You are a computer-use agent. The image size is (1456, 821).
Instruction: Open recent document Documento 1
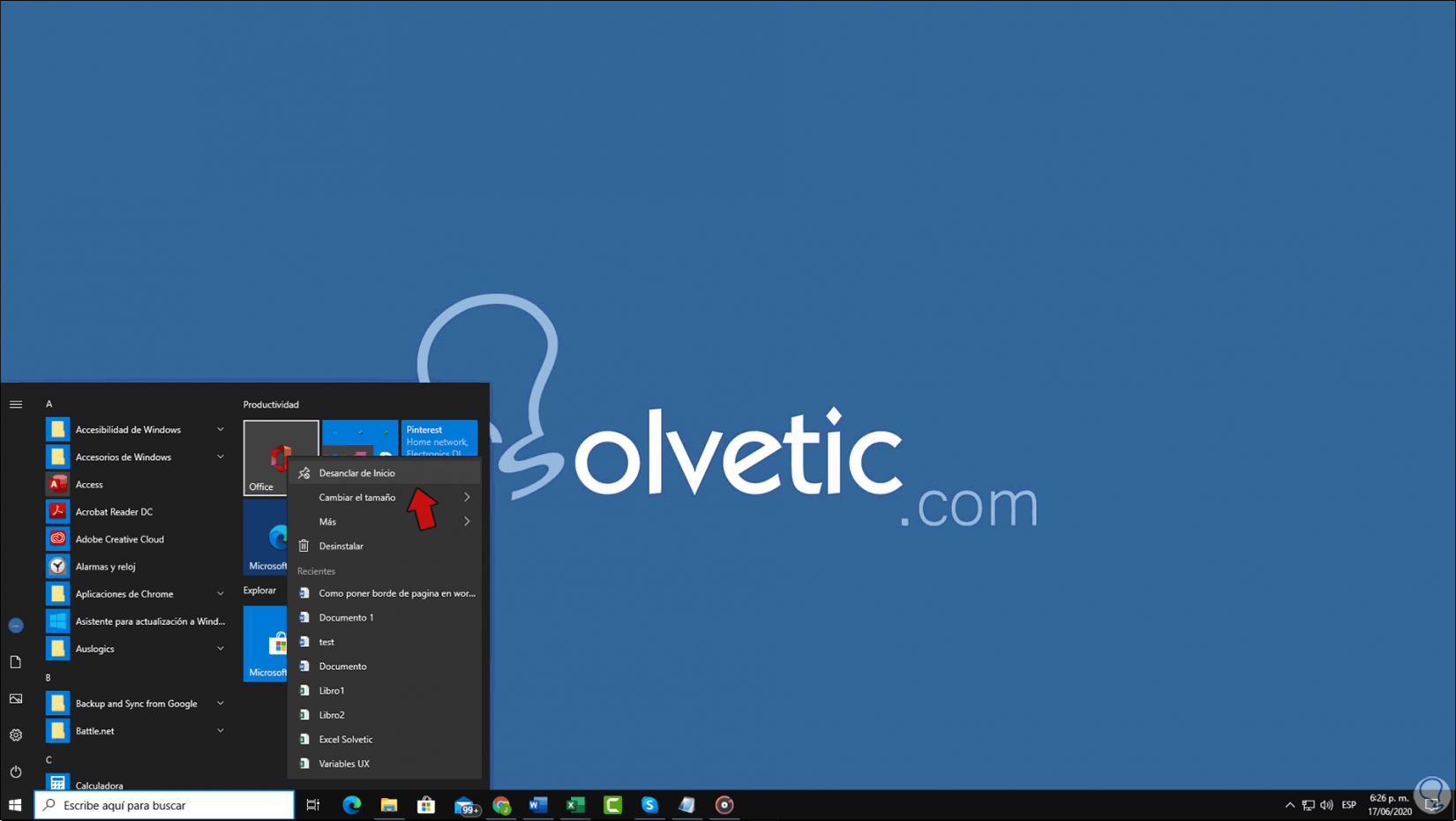click(x=385, y=617)
